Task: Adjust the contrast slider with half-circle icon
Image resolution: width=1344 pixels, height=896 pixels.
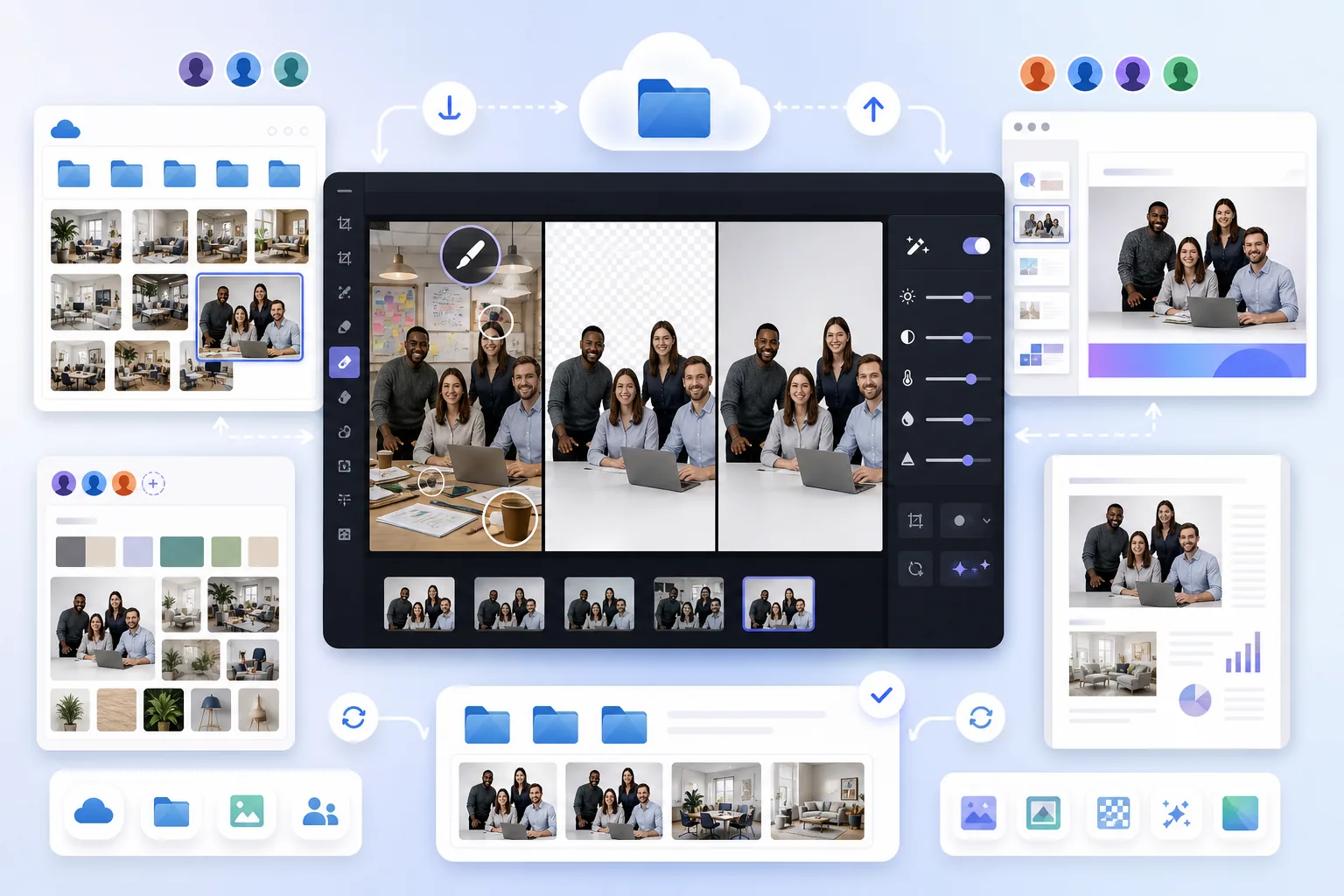Action: (x=957, y=338)
